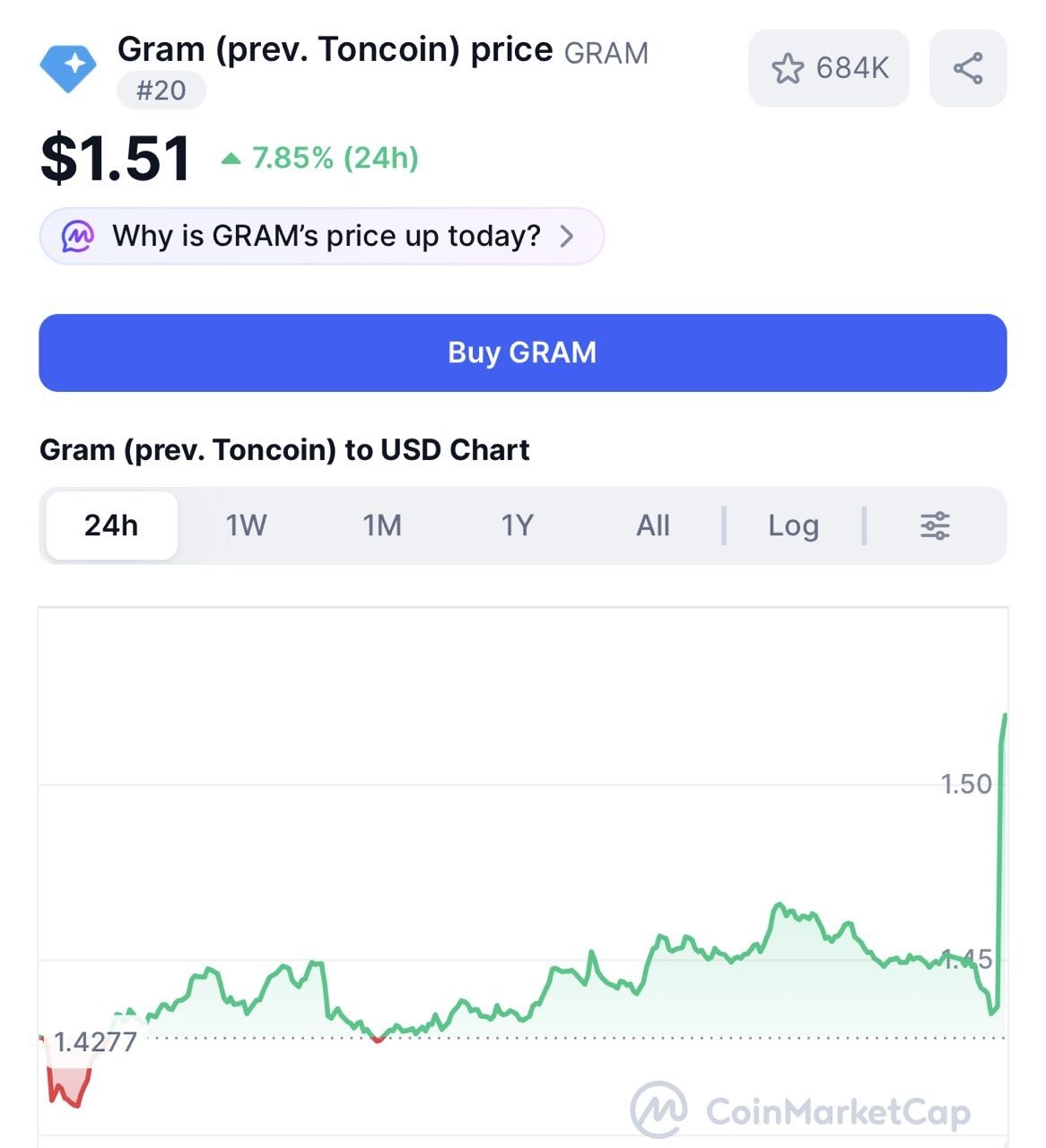Tap the #20 rank badge
The width and height of the screenshot is (1046, 1148).
click(161, 91)
